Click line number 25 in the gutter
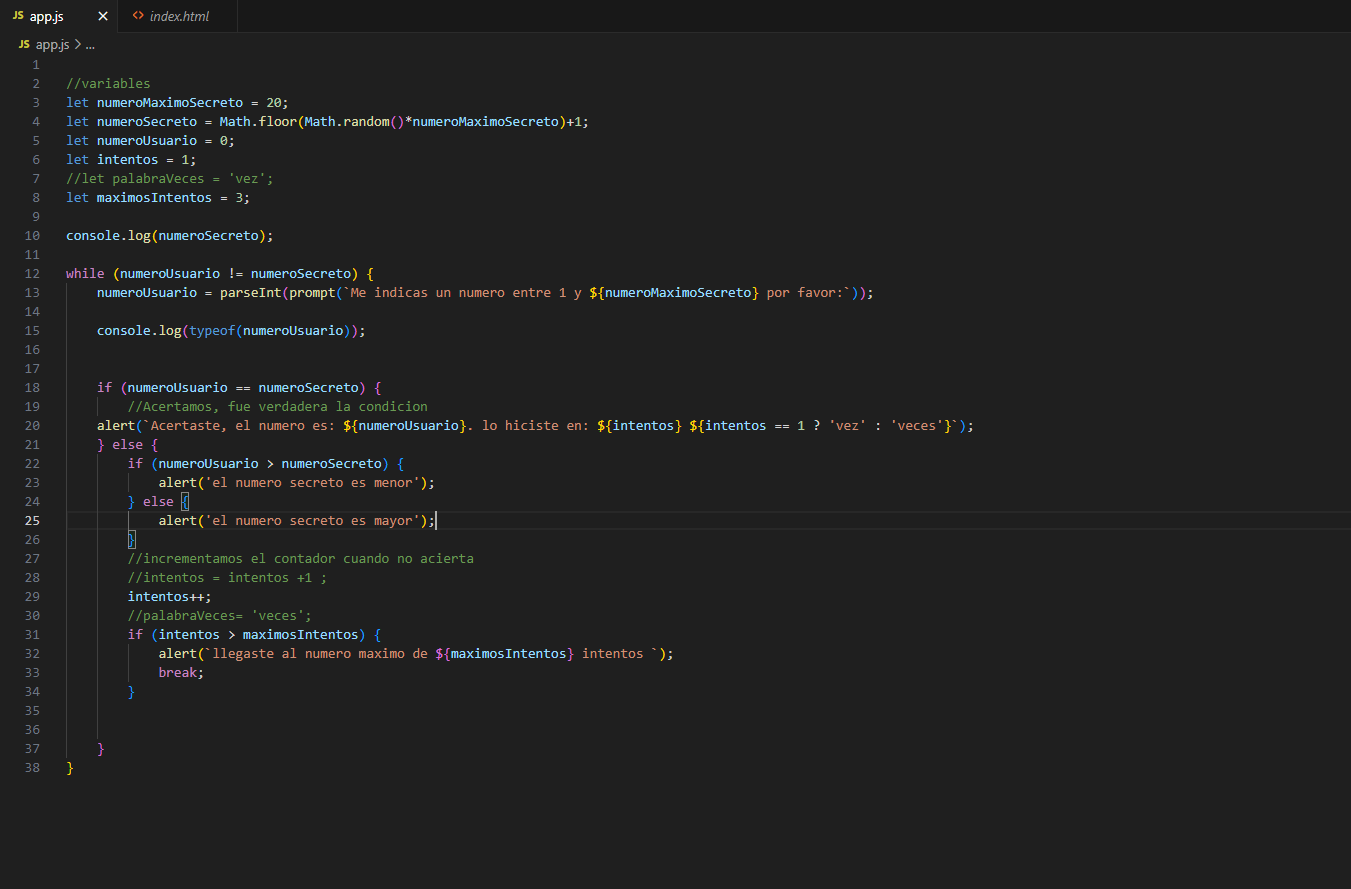The height and width of the screenshot is (889, 1351). pyautogui.click(x=31, y=520)
